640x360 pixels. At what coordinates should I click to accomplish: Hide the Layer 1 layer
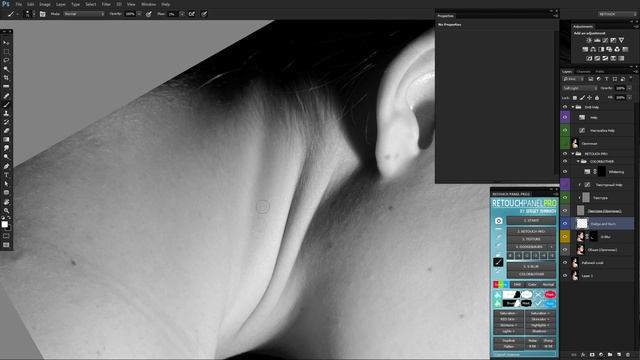pyautogui.click(x=565, y=276)
